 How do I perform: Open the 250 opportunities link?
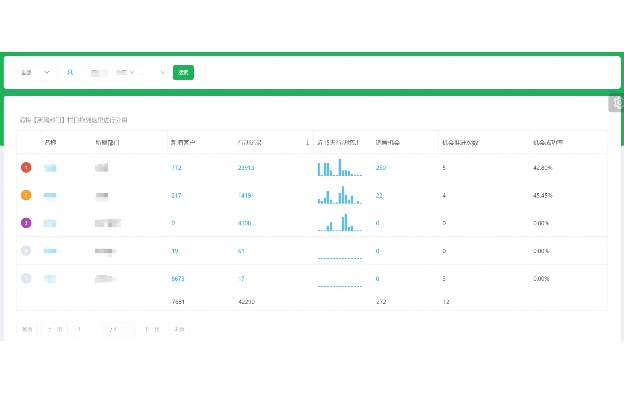pos(381,167)
